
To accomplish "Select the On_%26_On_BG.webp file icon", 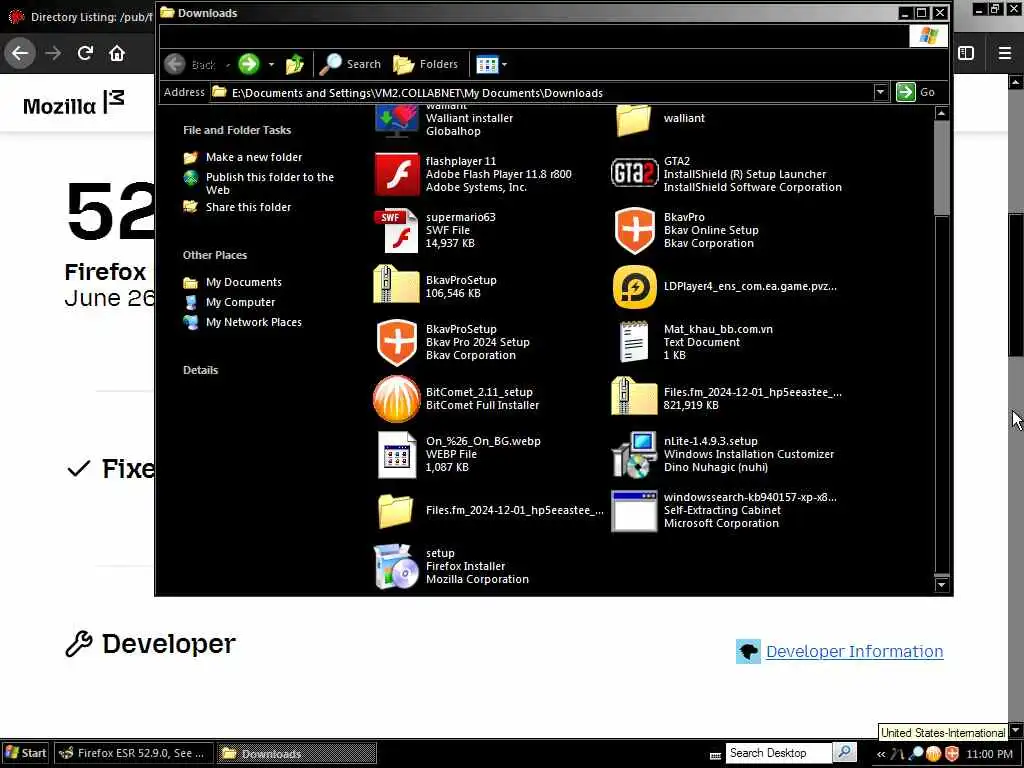I will (x=396, y=455).
